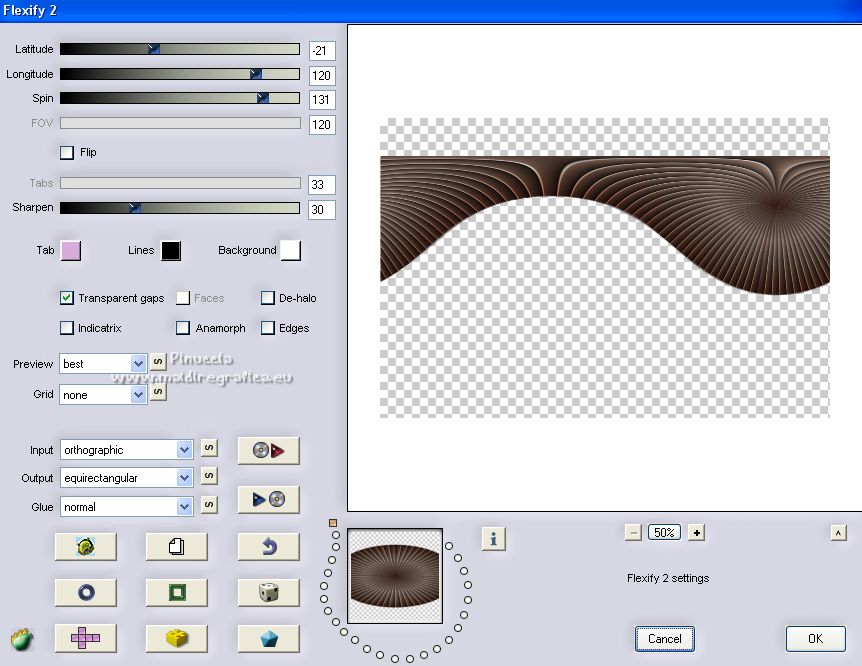This screenshot has width=862, height=666.
Task: Open the Grid dropdown set to none
Action: click(x=103, y=395)
